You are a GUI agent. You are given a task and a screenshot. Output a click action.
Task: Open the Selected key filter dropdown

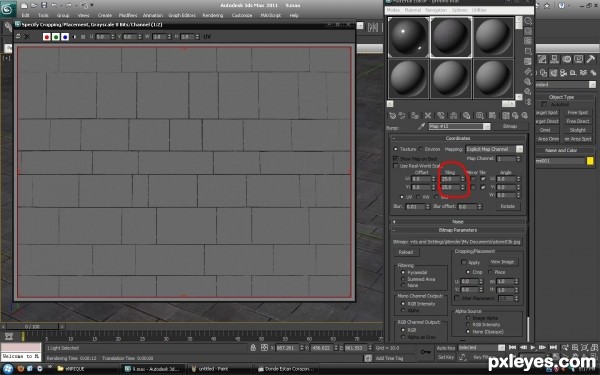tap(501, 347)
